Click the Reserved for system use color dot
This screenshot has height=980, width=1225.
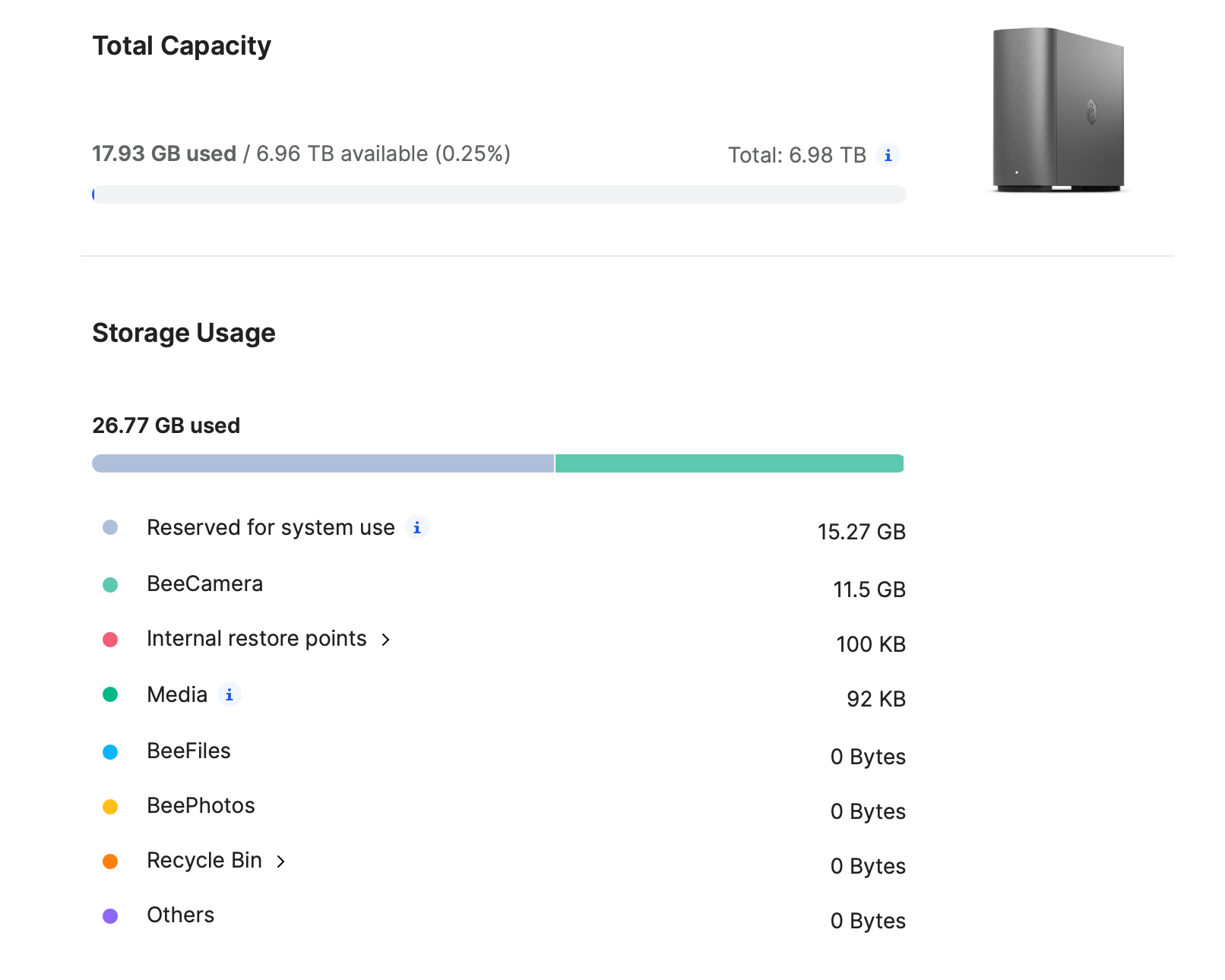click(x=110, y=527)
